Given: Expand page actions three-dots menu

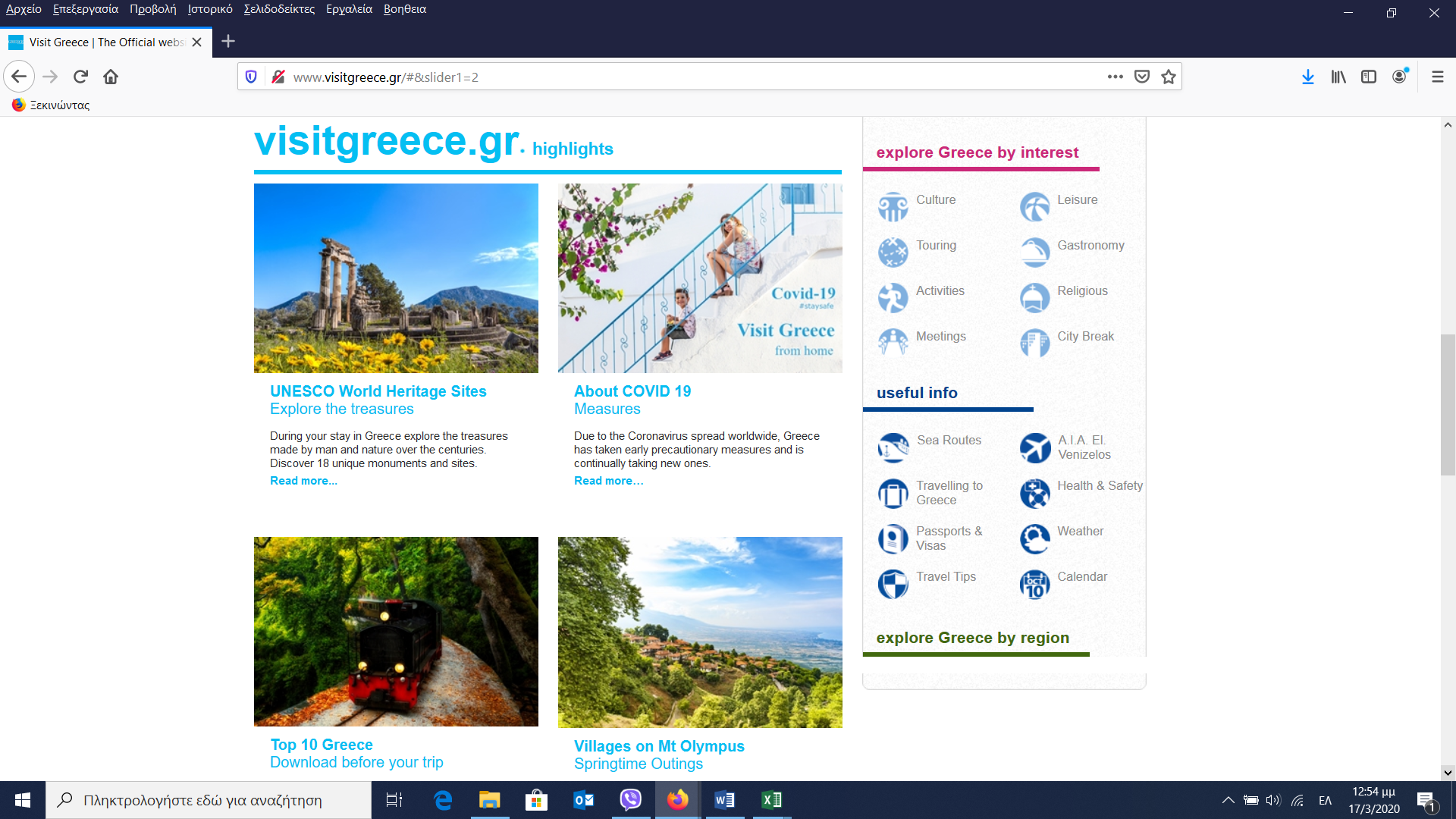Looking at the screenshot, I should 1115,77.
